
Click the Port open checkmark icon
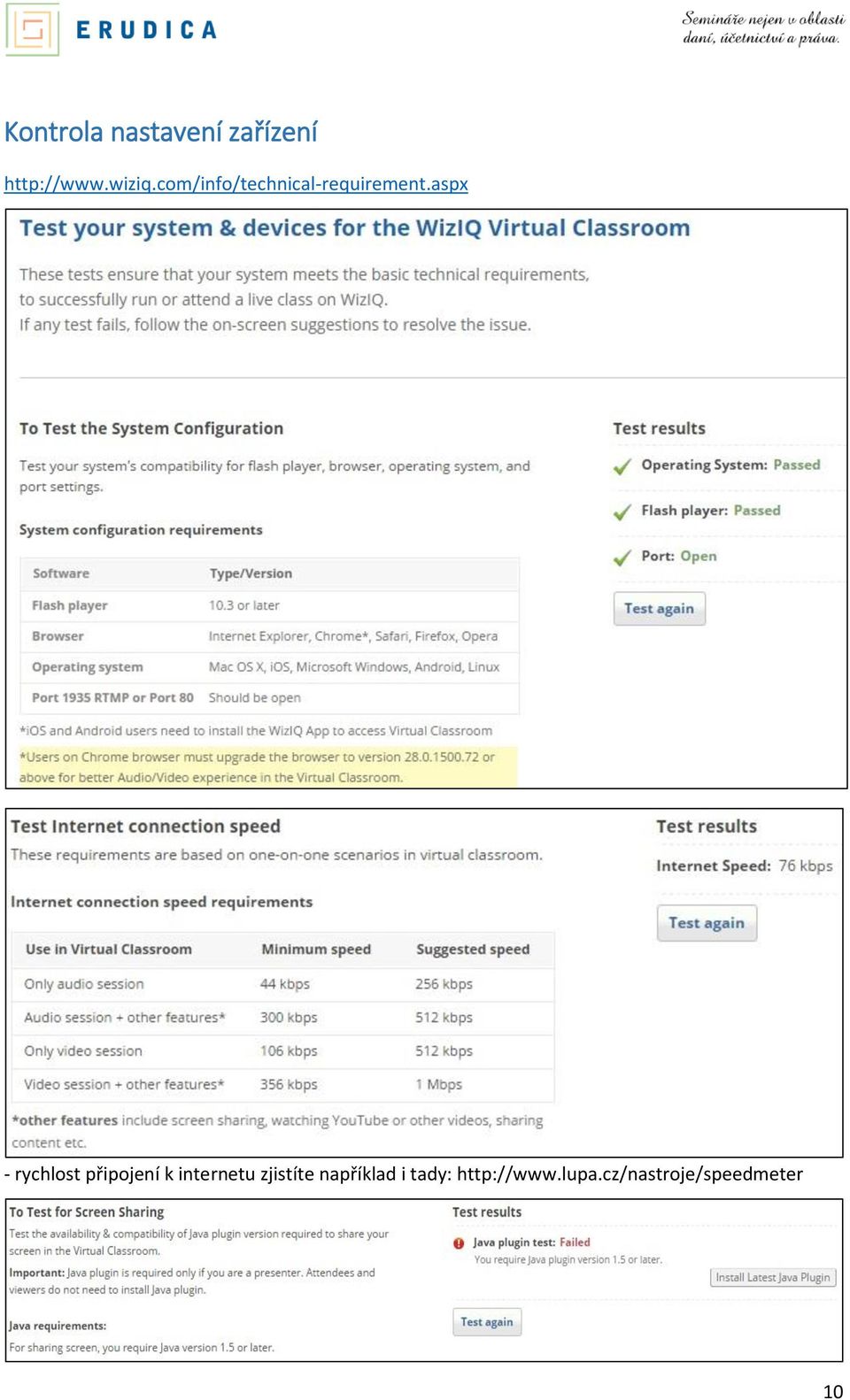pos(622,558)
